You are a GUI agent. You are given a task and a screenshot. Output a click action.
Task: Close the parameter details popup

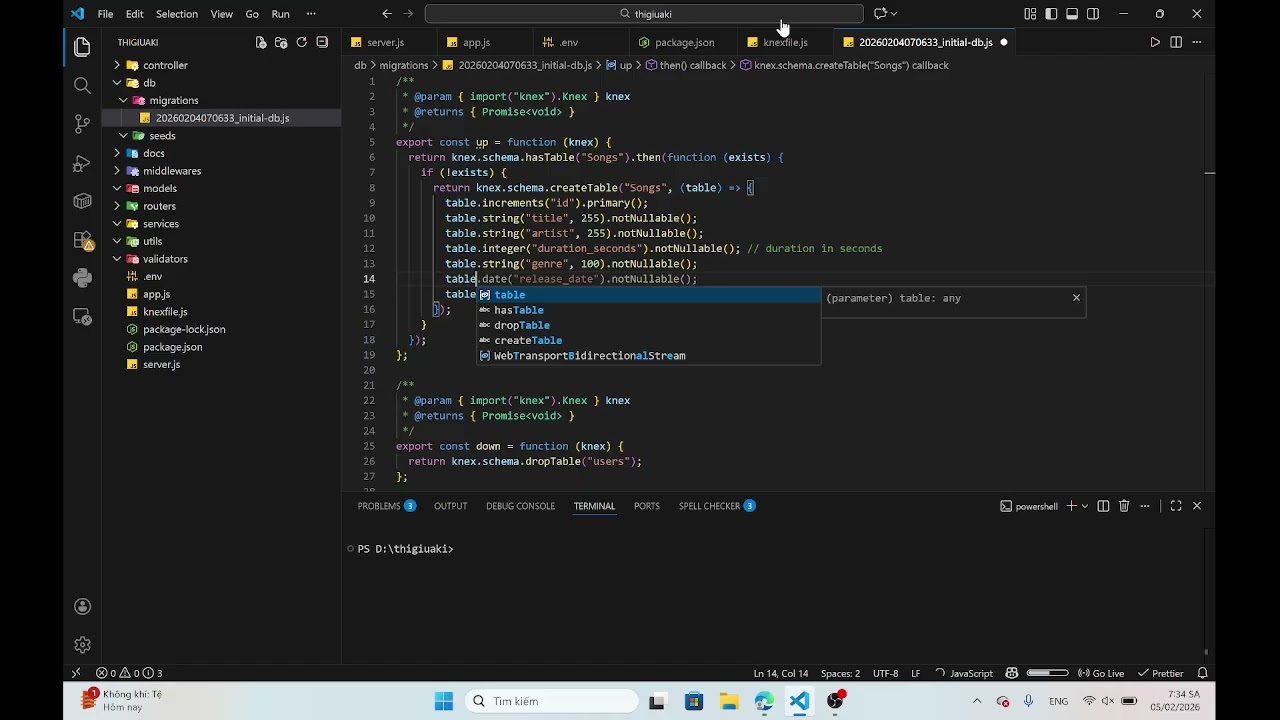coord(1076,298)
